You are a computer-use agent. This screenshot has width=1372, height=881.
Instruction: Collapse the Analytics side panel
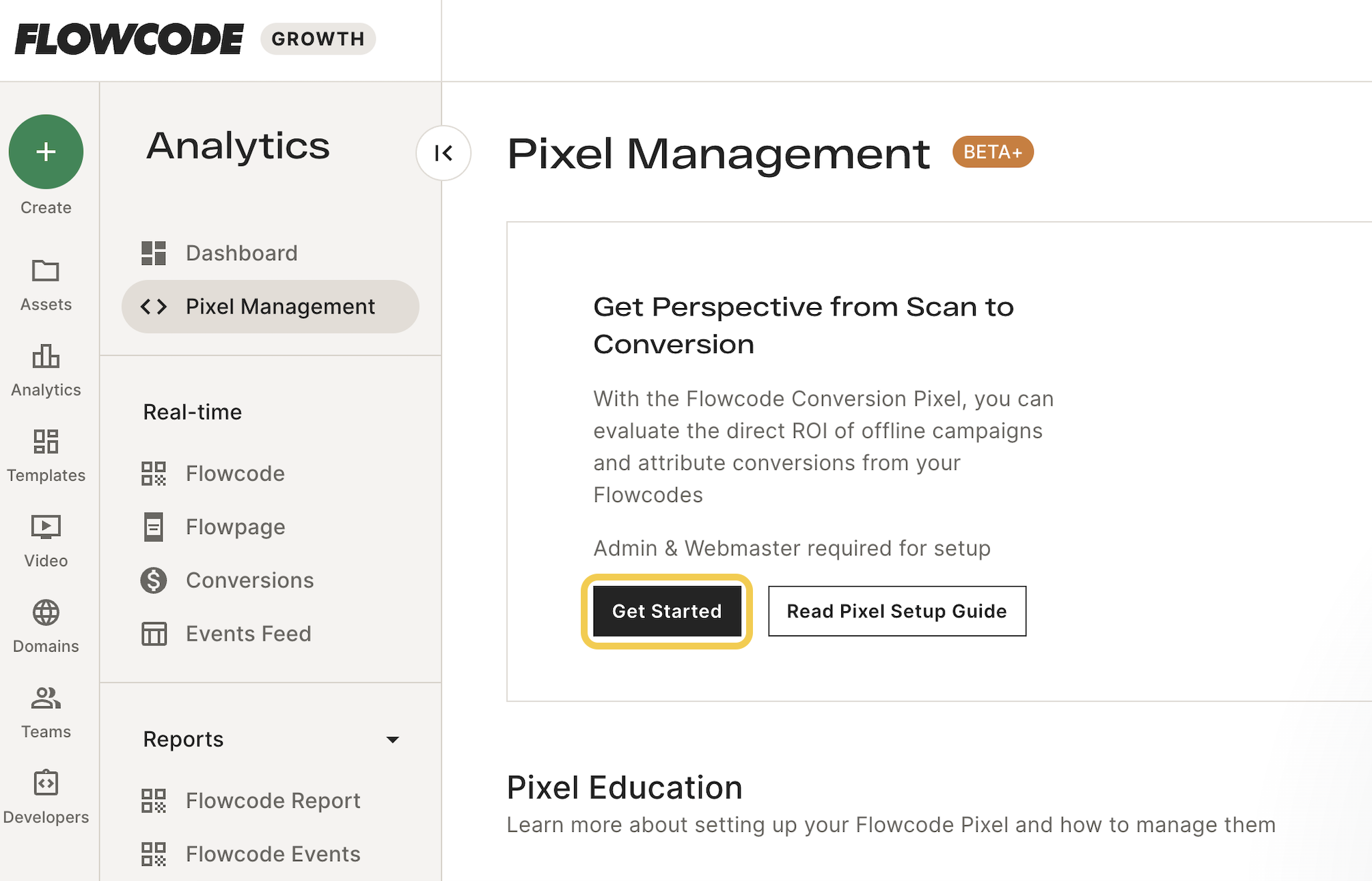tap(443, 153)
